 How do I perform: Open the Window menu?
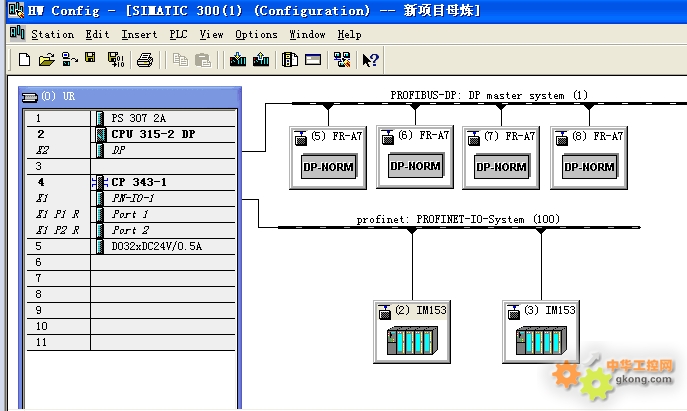tap(307, 34)
